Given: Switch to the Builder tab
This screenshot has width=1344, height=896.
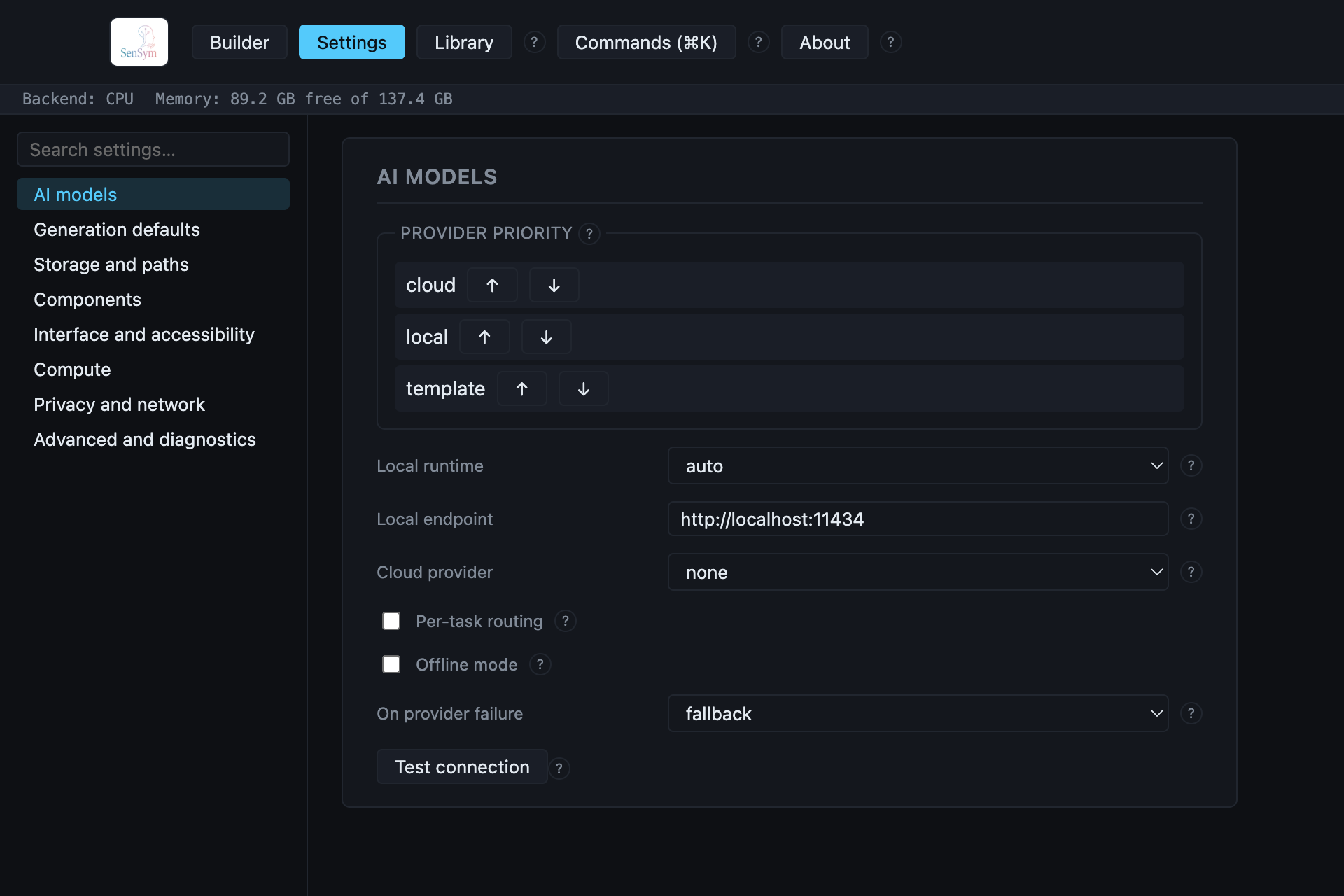Looking at the screenshot, I should [239, 42].
